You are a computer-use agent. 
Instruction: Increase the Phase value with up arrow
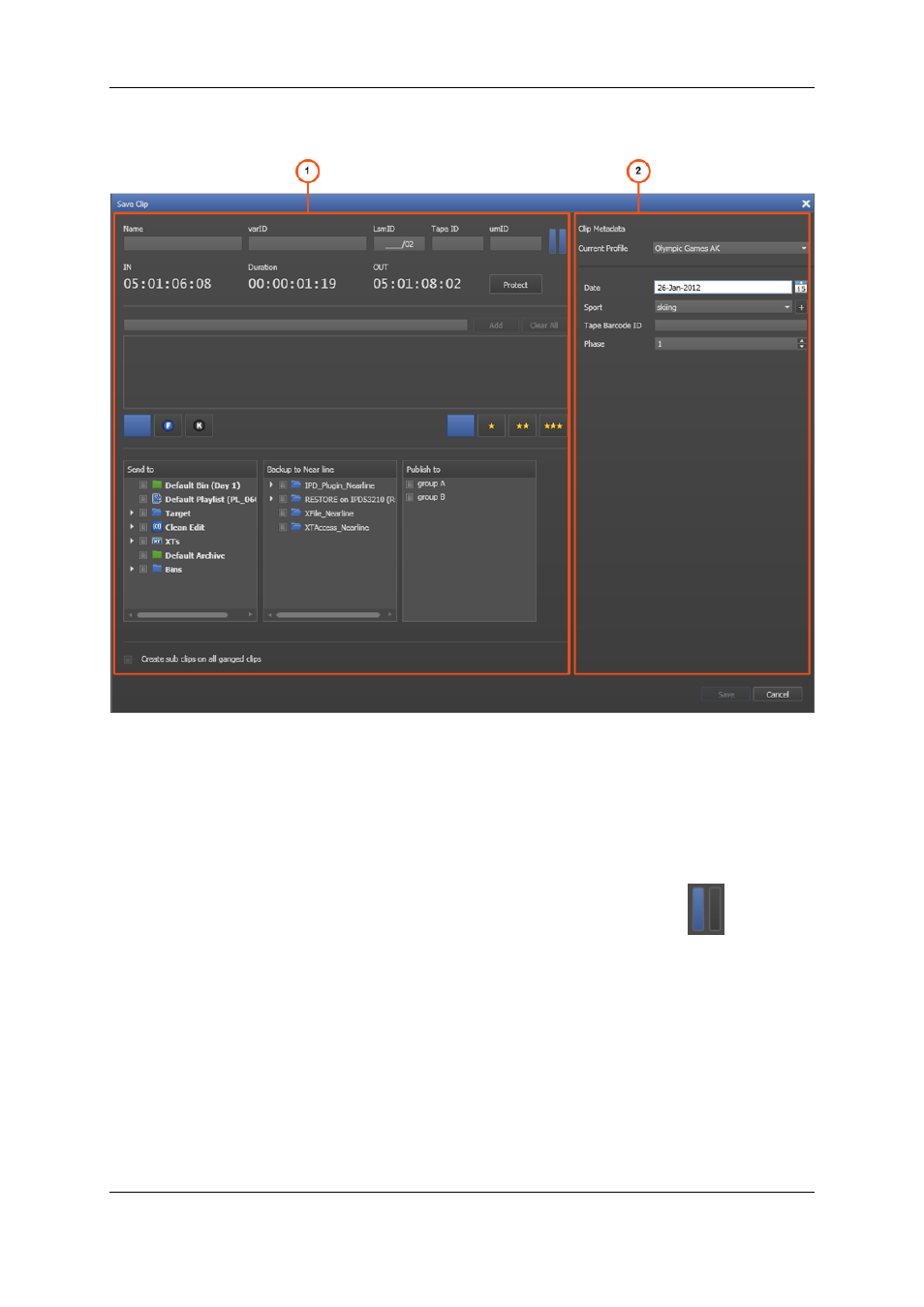tap(801, 341)
